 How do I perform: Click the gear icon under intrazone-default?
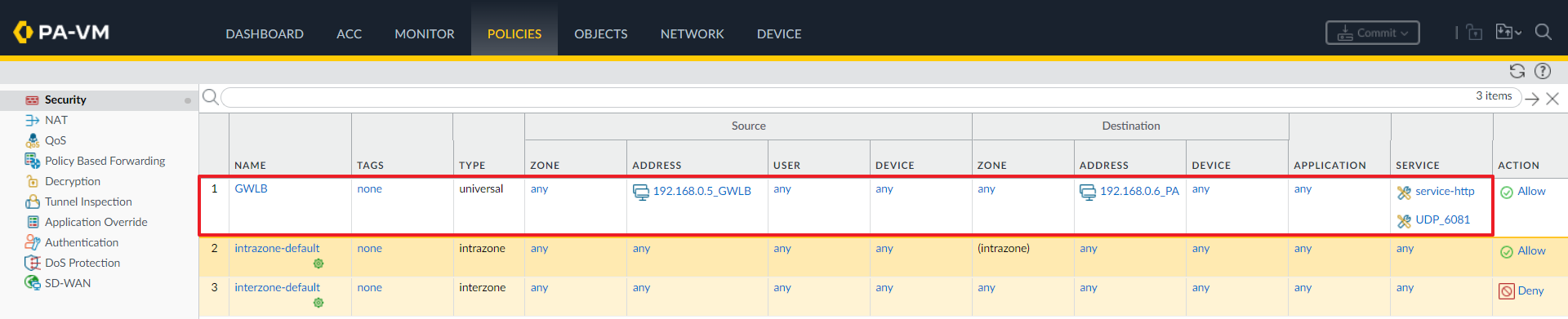[x=318, y=264]
